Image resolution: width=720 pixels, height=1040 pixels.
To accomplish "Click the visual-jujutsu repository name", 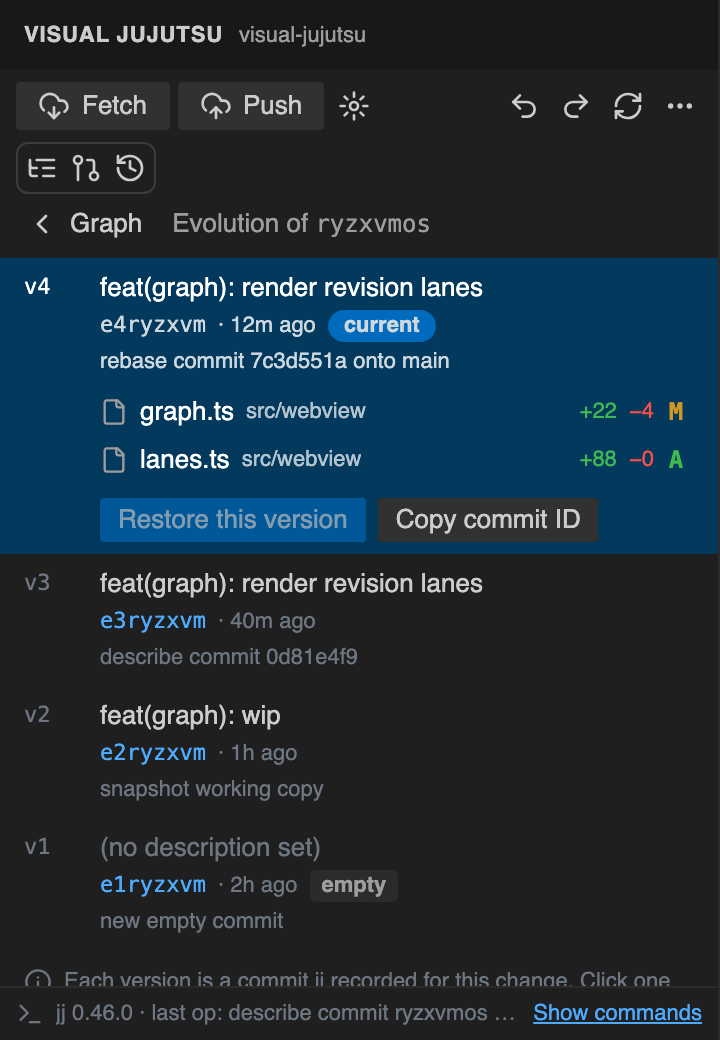I will [x=302, y=34].
